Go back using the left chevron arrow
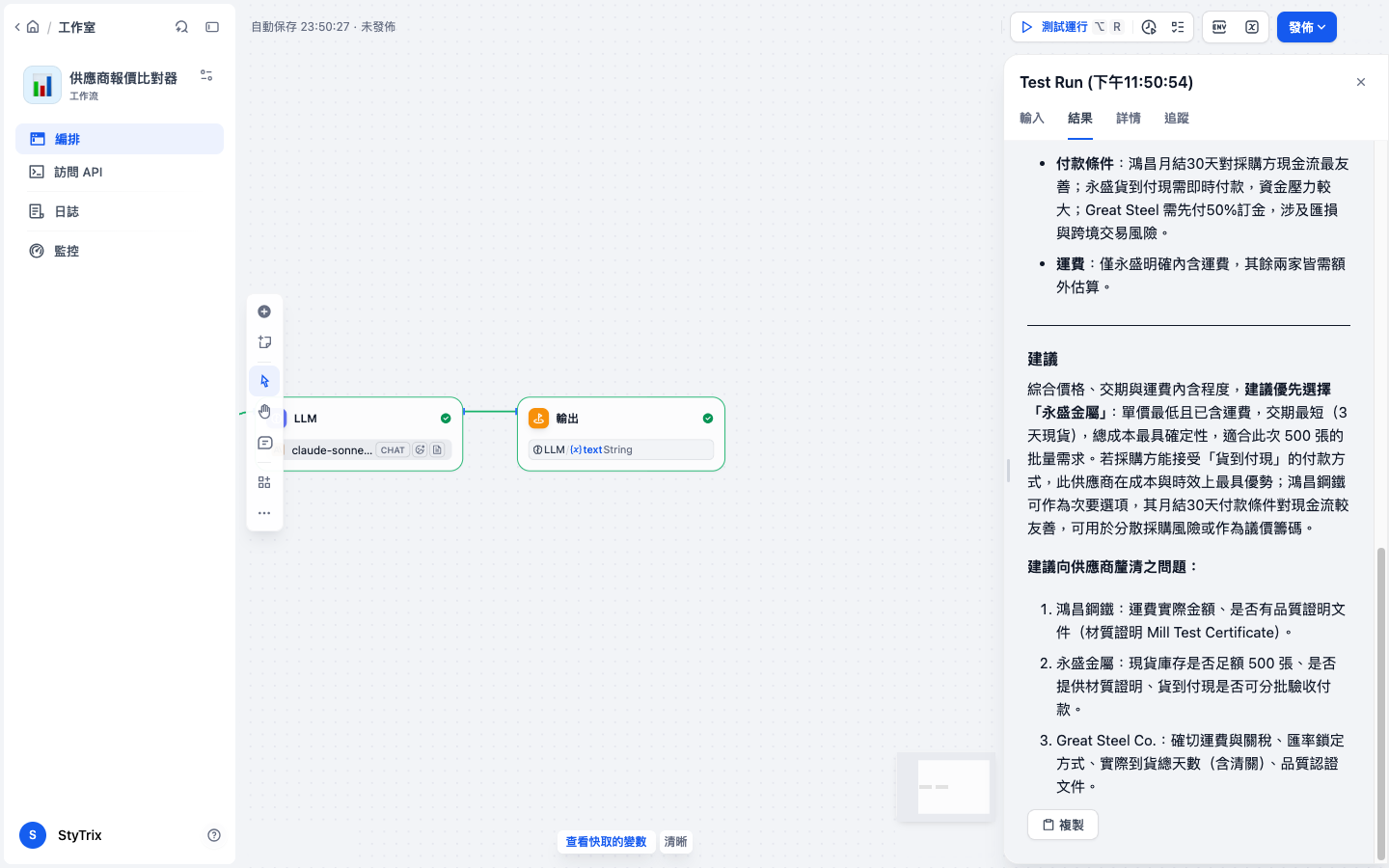1389x868 pixels. pyautogui.click(x=17, y=27)
